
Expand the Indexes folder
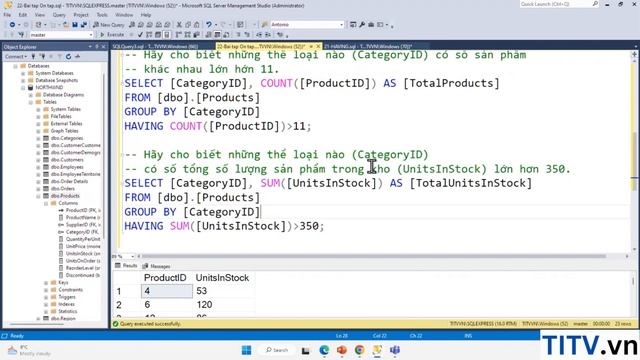(x=46, y=304)
